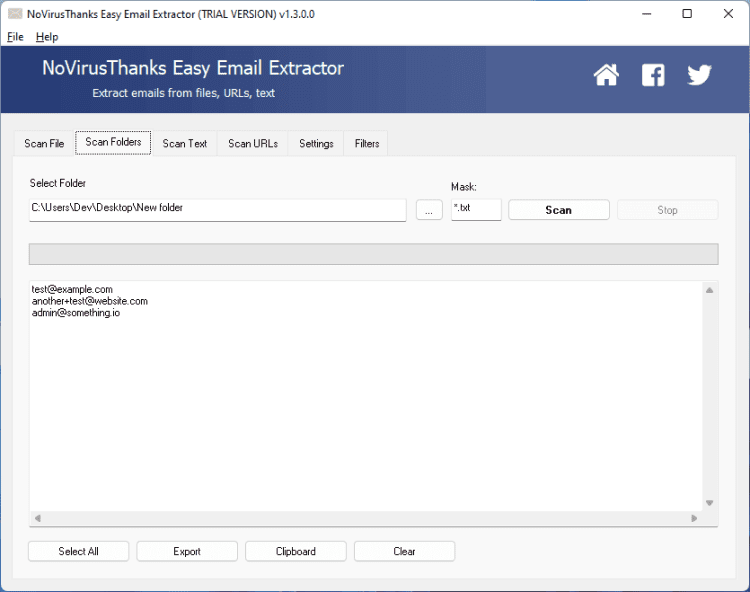Minimize the Easy Email Extractor window
750x592 pixels.
point(647,14)
